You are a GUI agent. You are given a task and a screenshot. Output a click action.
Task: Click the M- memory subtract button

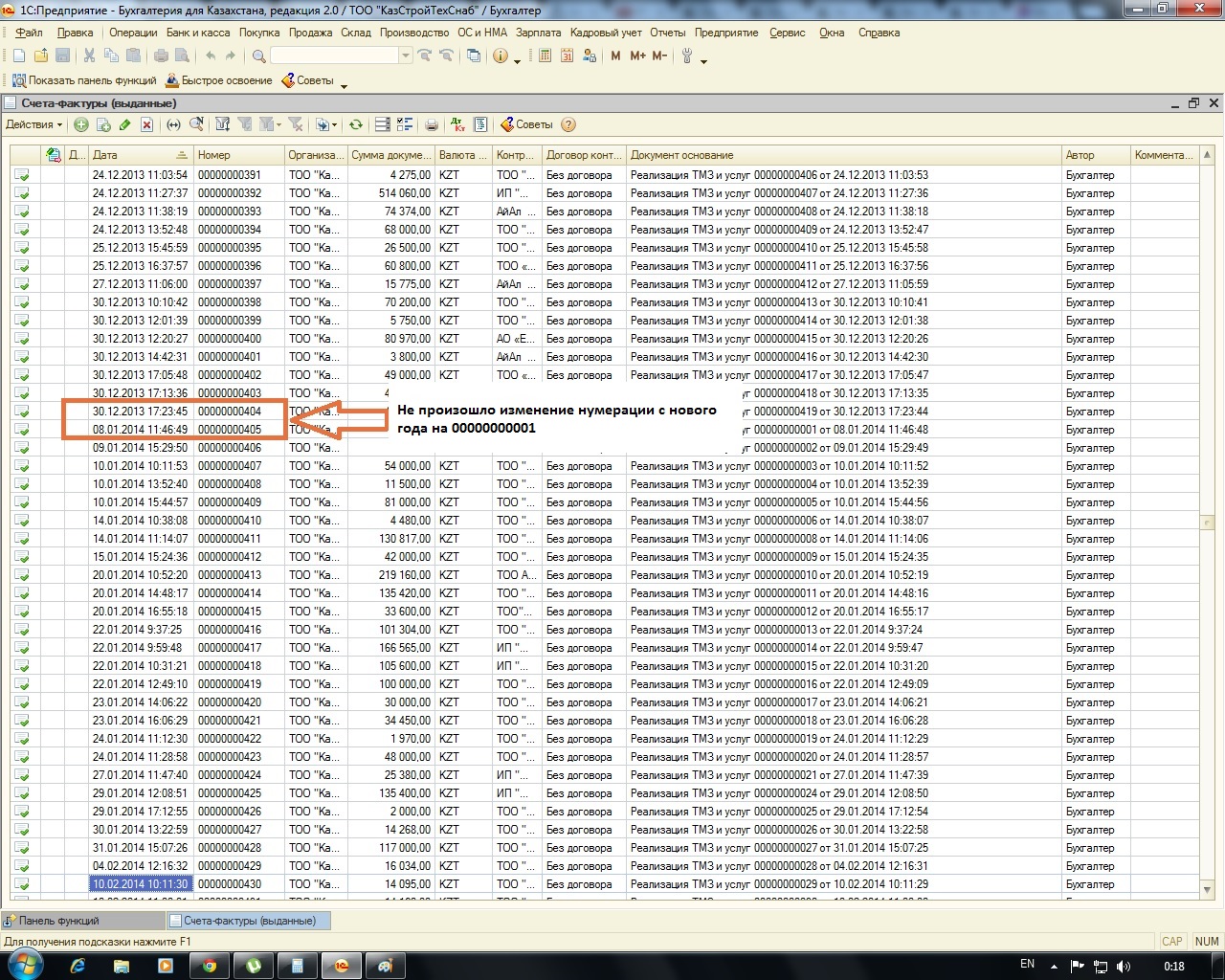tap(659, 56)
